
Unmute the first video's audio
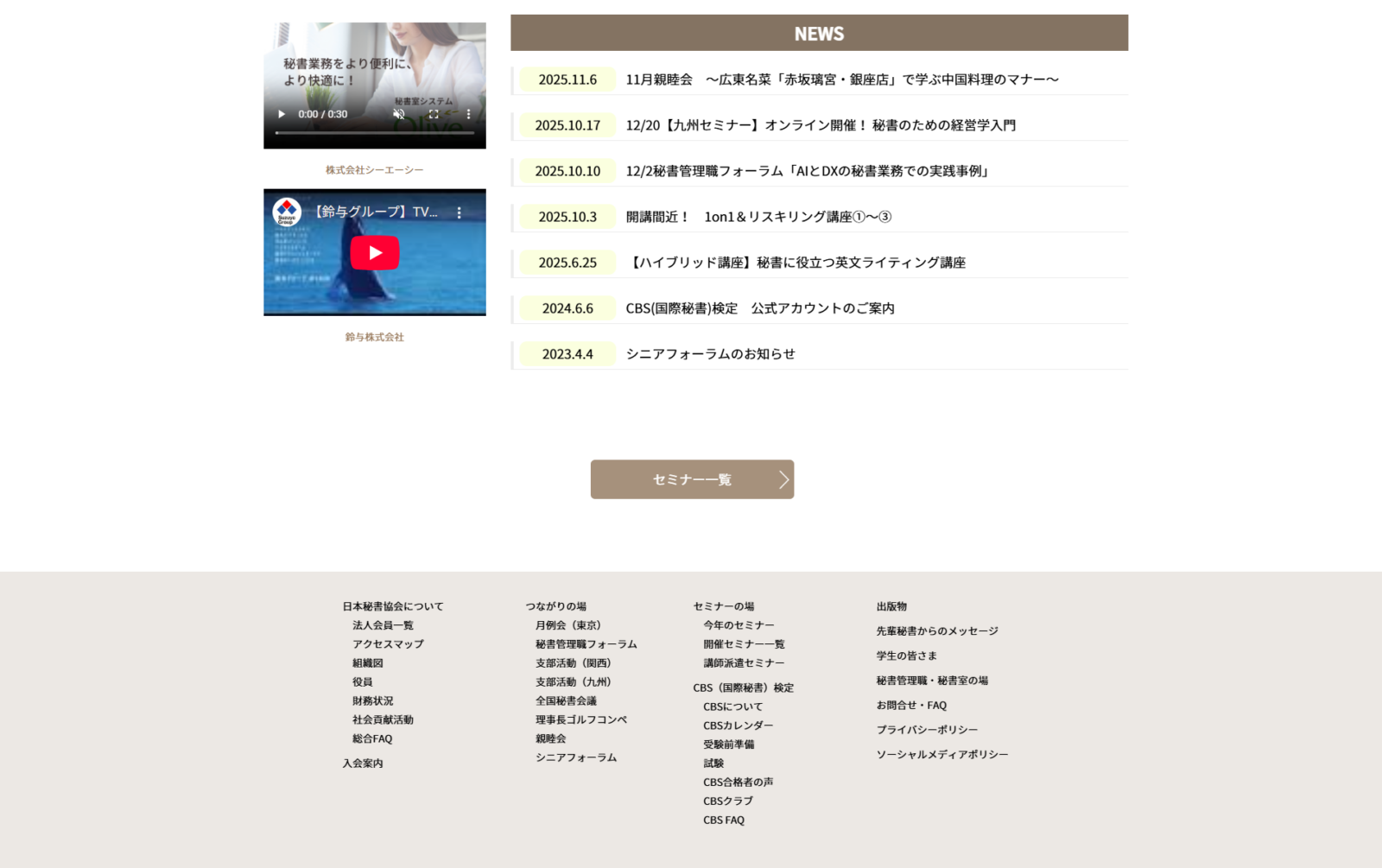coord(399,114)
